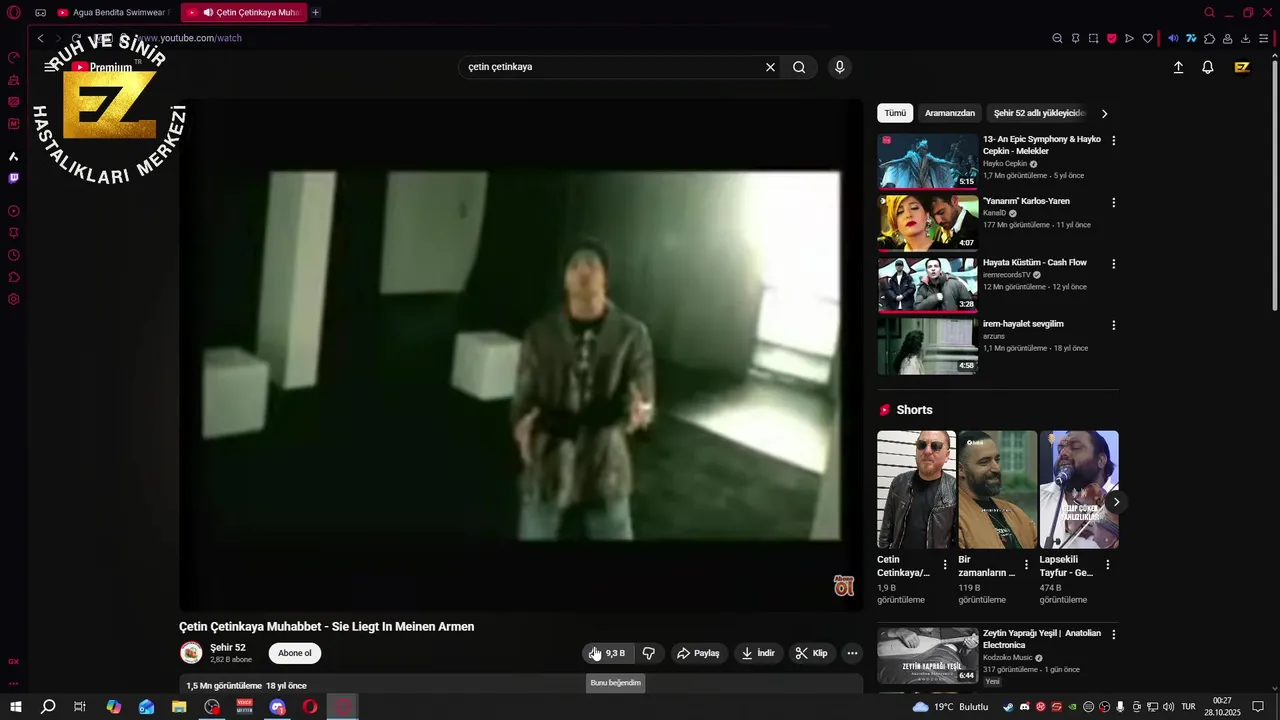Image resolution: width=1280 pixels, height=720 pixels.
Task: Clear the search box with X
Action: coord(770,67)
